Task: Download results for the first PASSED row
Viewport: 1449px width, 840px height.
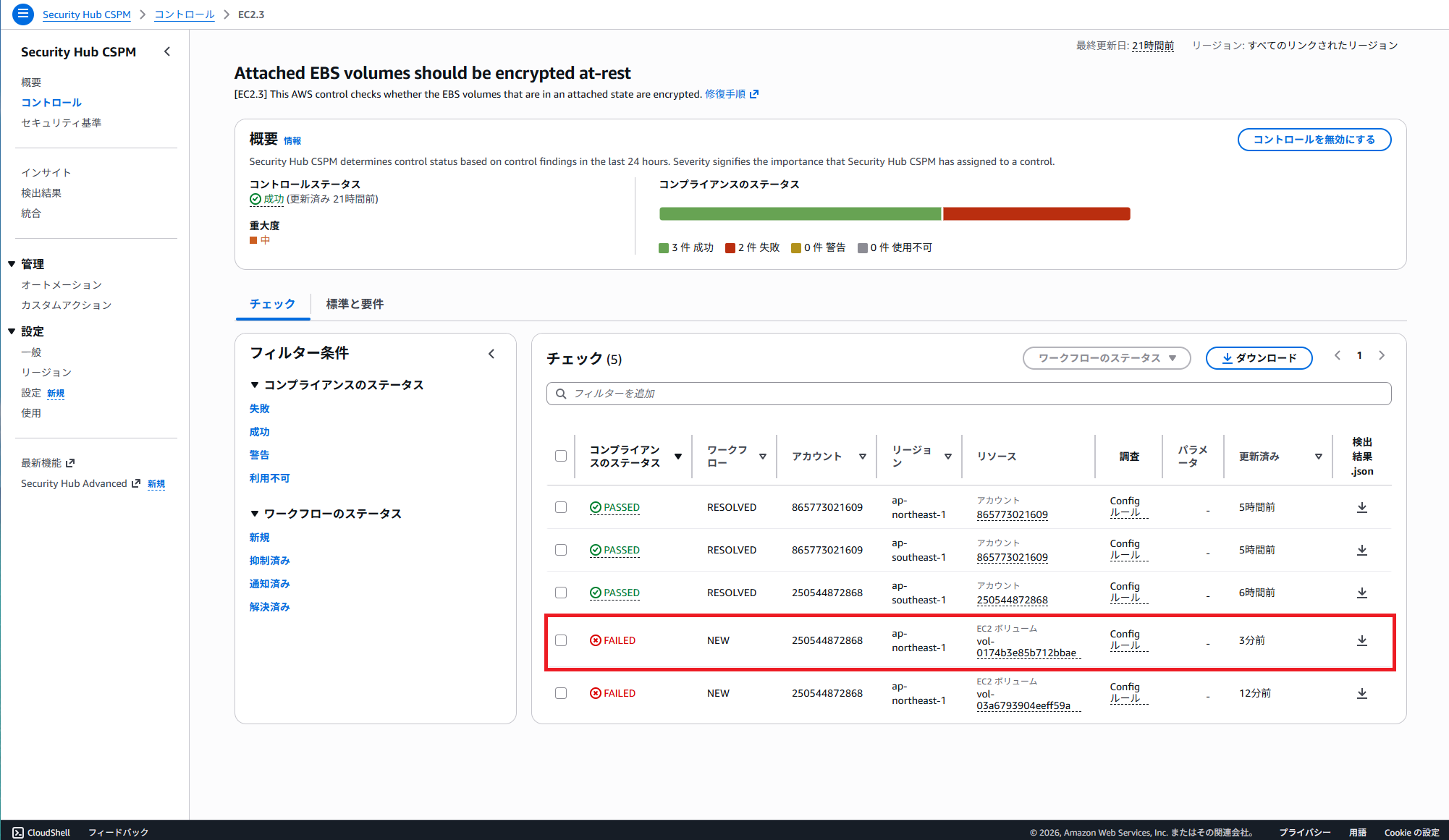Action: [1362, 507]
